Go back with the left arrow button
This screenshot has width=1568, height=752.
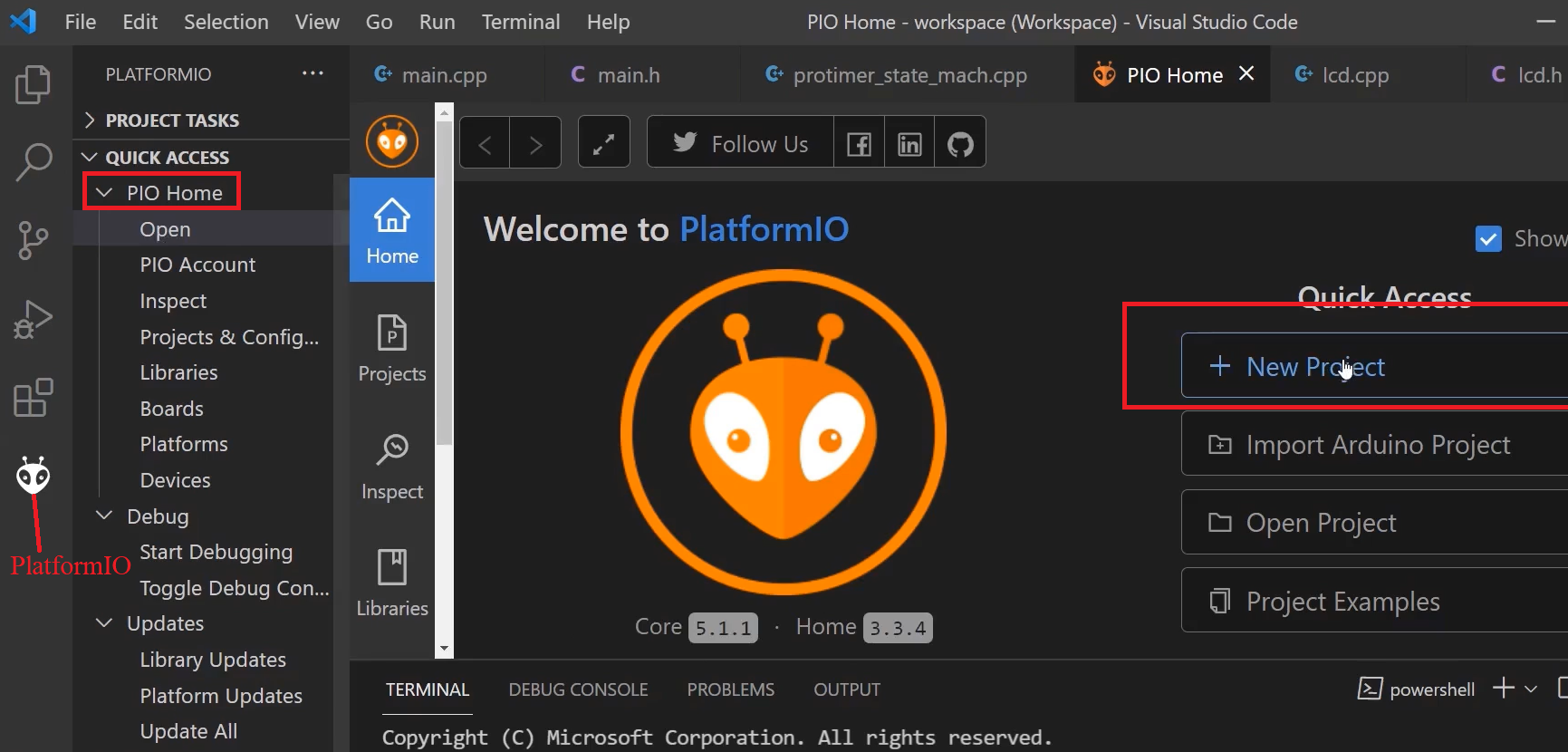coord(485,143)
